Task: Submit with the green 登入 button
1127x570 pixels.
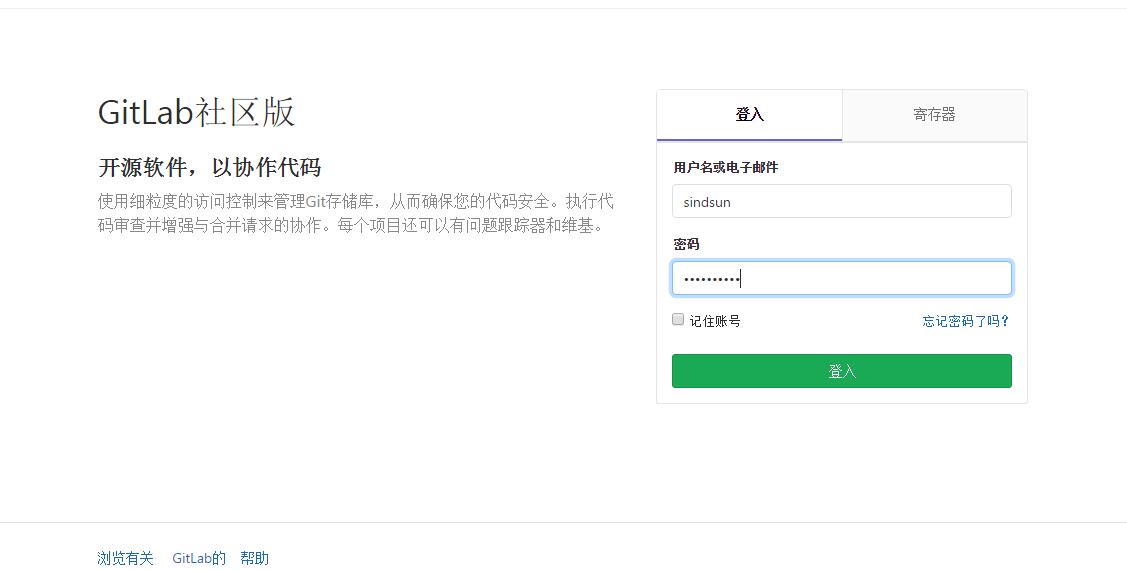Action: pyautogui.click(x=842, y=371)
